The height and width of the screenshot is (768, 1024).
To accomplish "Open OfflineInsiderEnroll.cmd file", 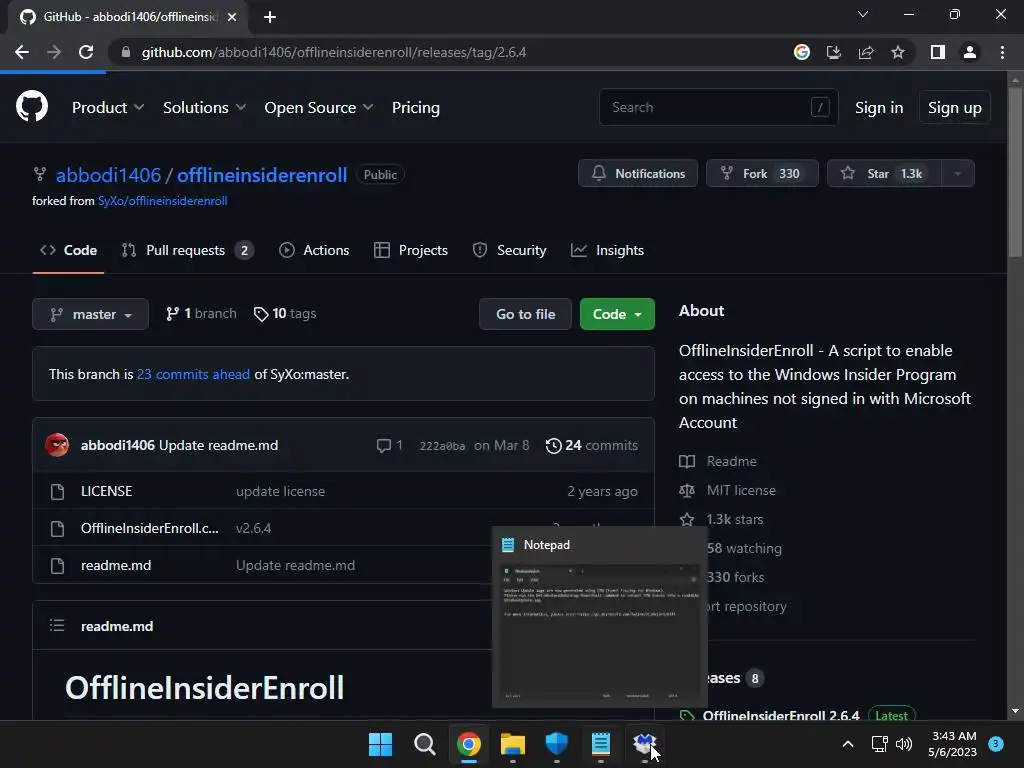I will pos(150,528).
